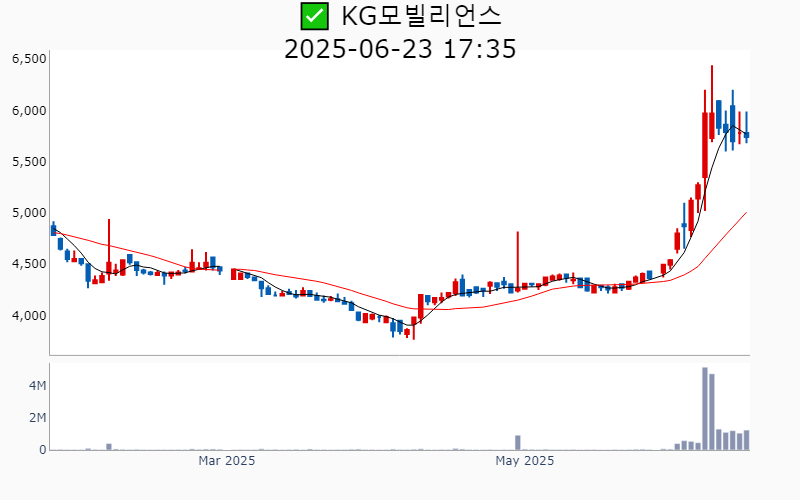Click the 0 volume axis label
The image size is (800, 500).
tap(43, 449)
